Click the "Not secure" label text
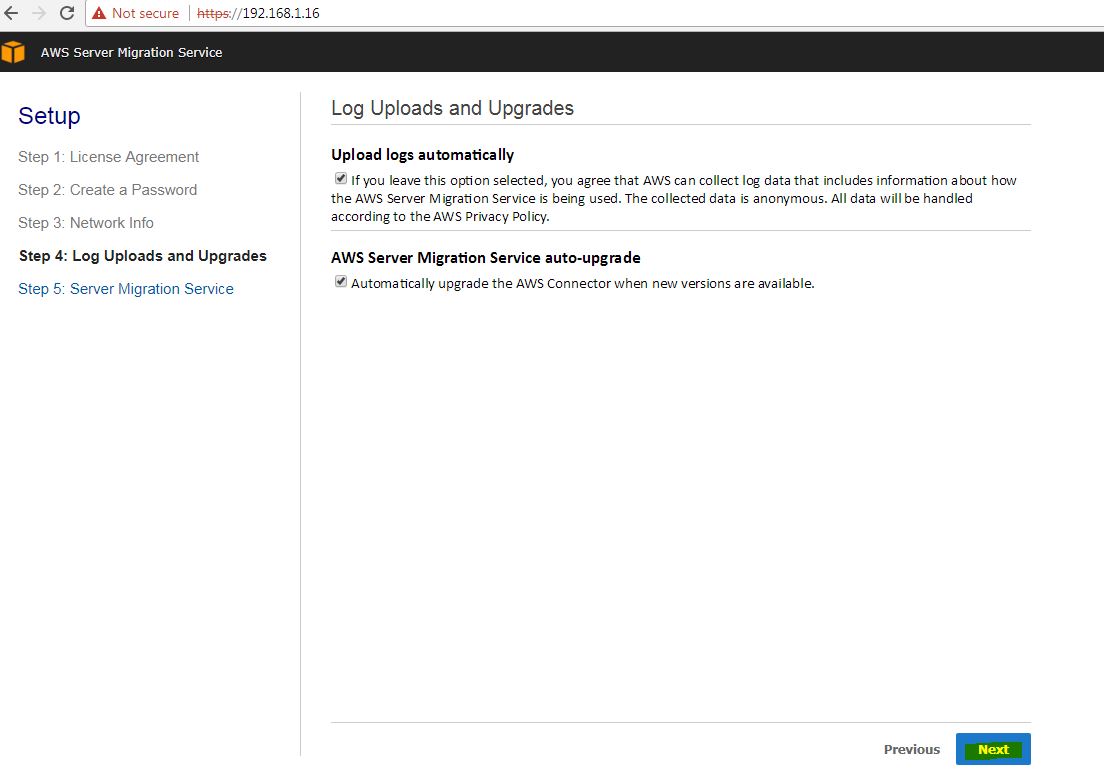Viewport: 1104px width, 779px height. tap(145, 13)
